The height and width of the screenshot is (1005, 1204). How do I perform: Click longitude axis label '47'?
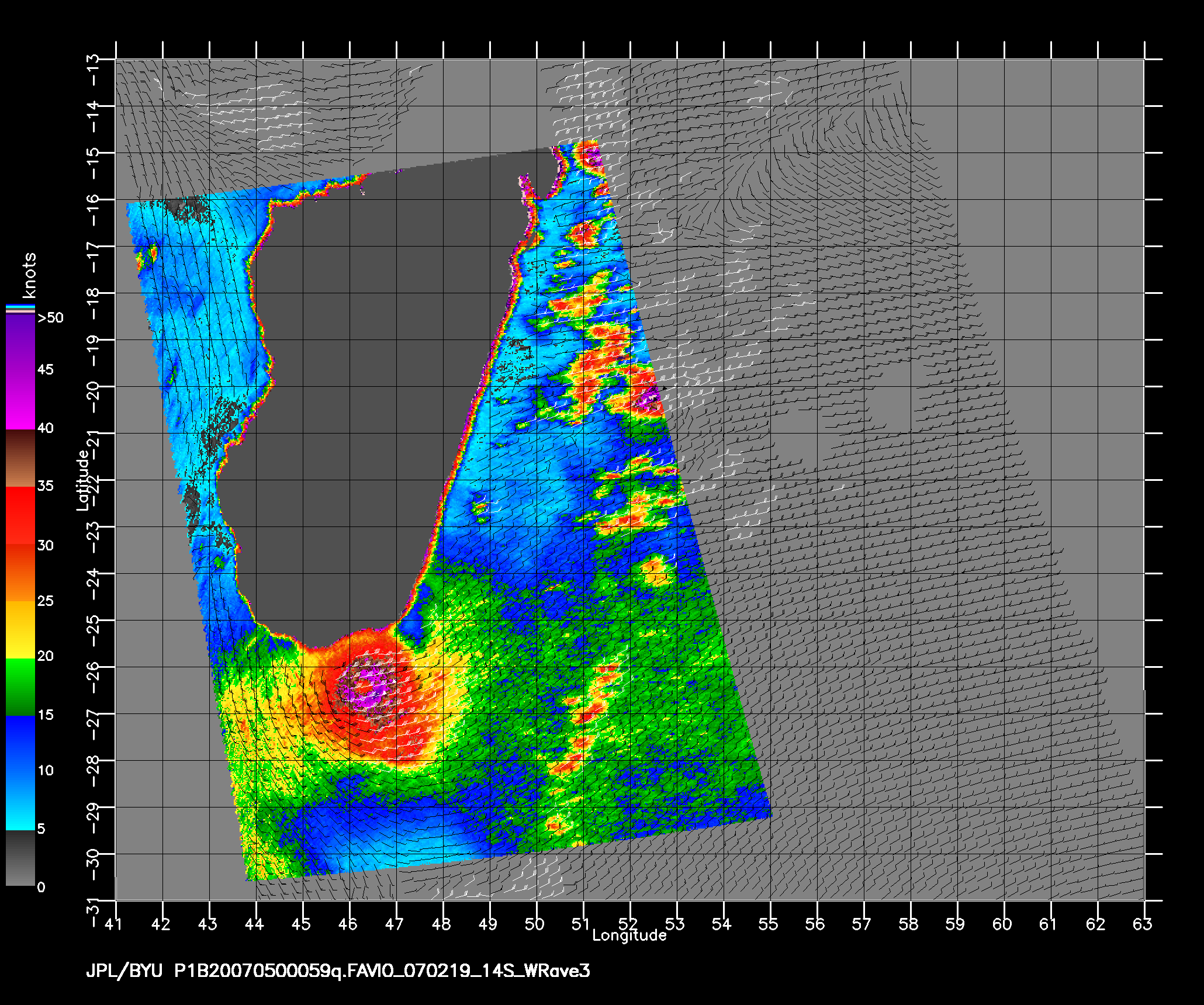[395, 924]
